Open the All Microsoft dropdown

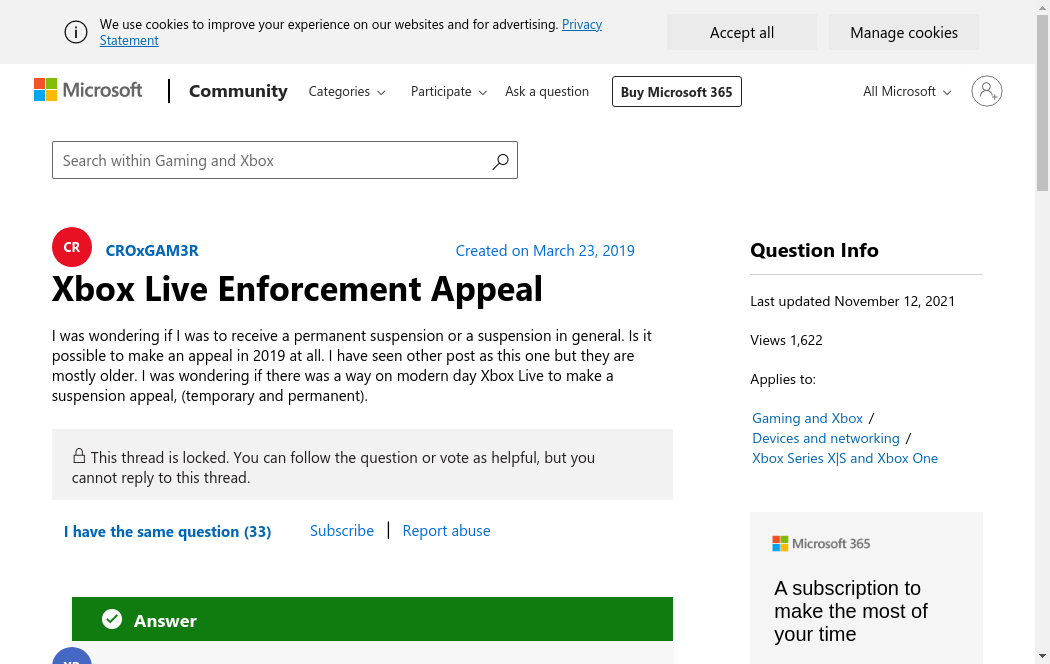point(907,92)
